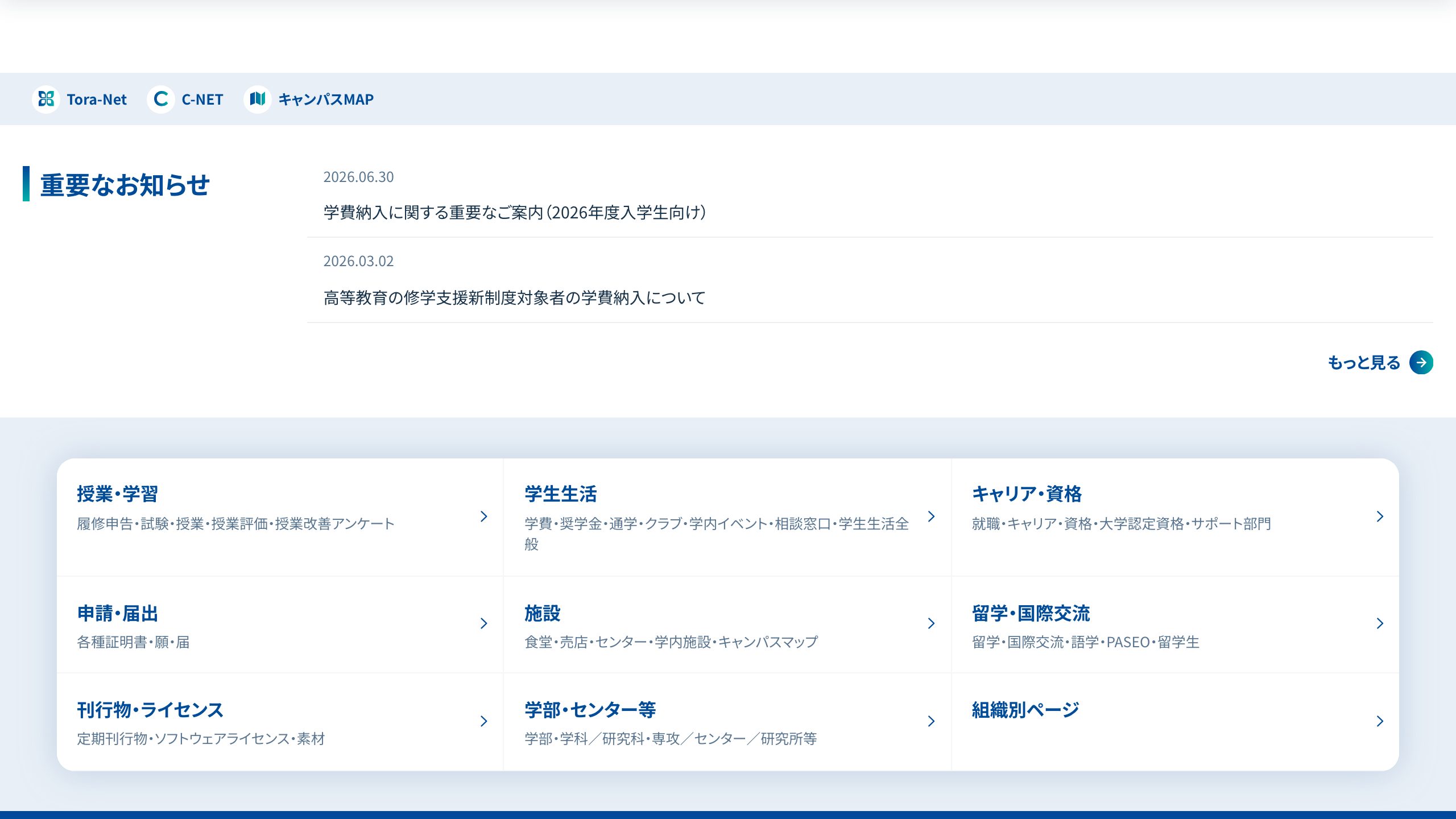The width and height of the screenshot is (1456, 819).
Task: Open the C-NET link
Action: 185,99
